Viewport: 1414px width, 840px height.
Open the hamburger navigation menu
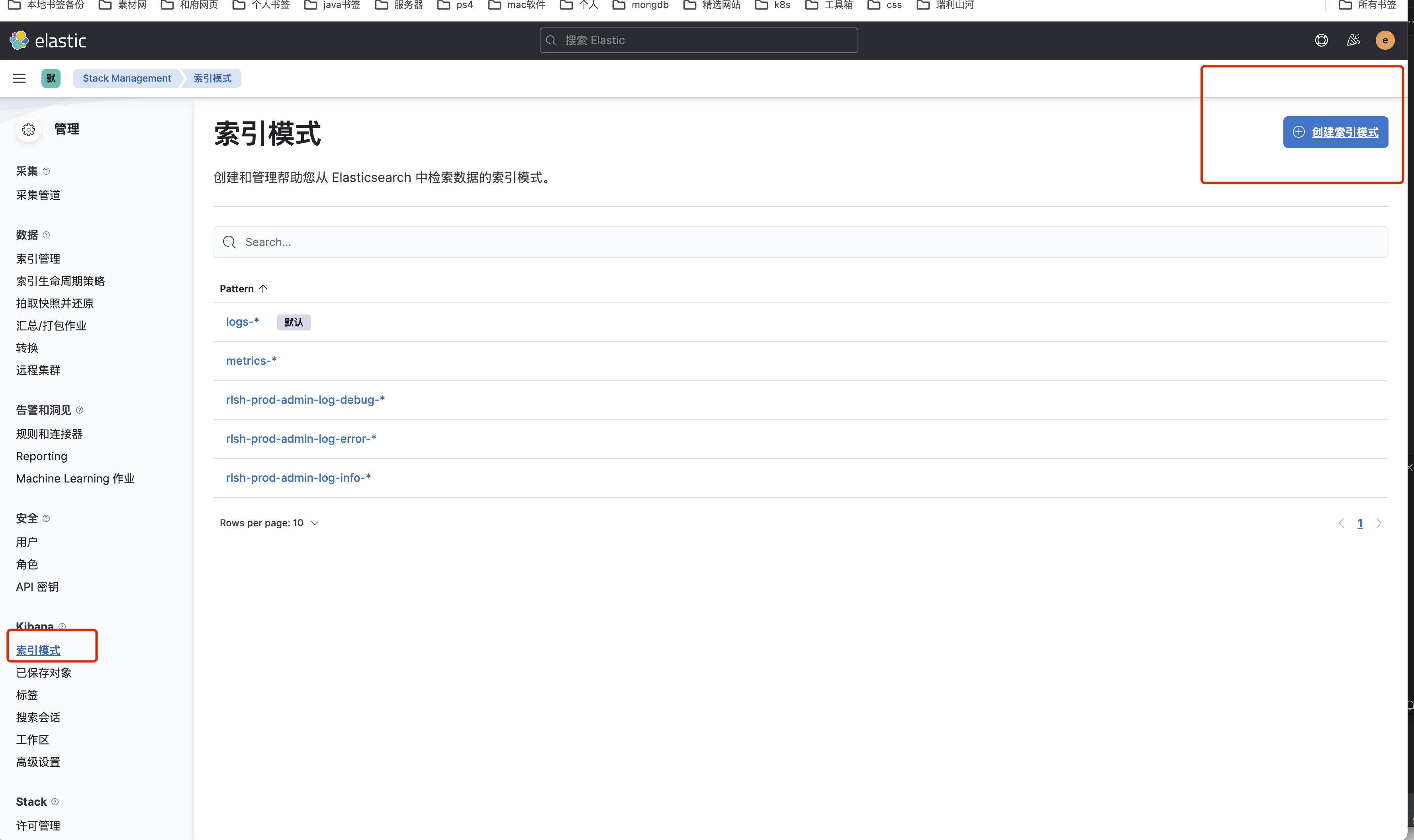19,79
